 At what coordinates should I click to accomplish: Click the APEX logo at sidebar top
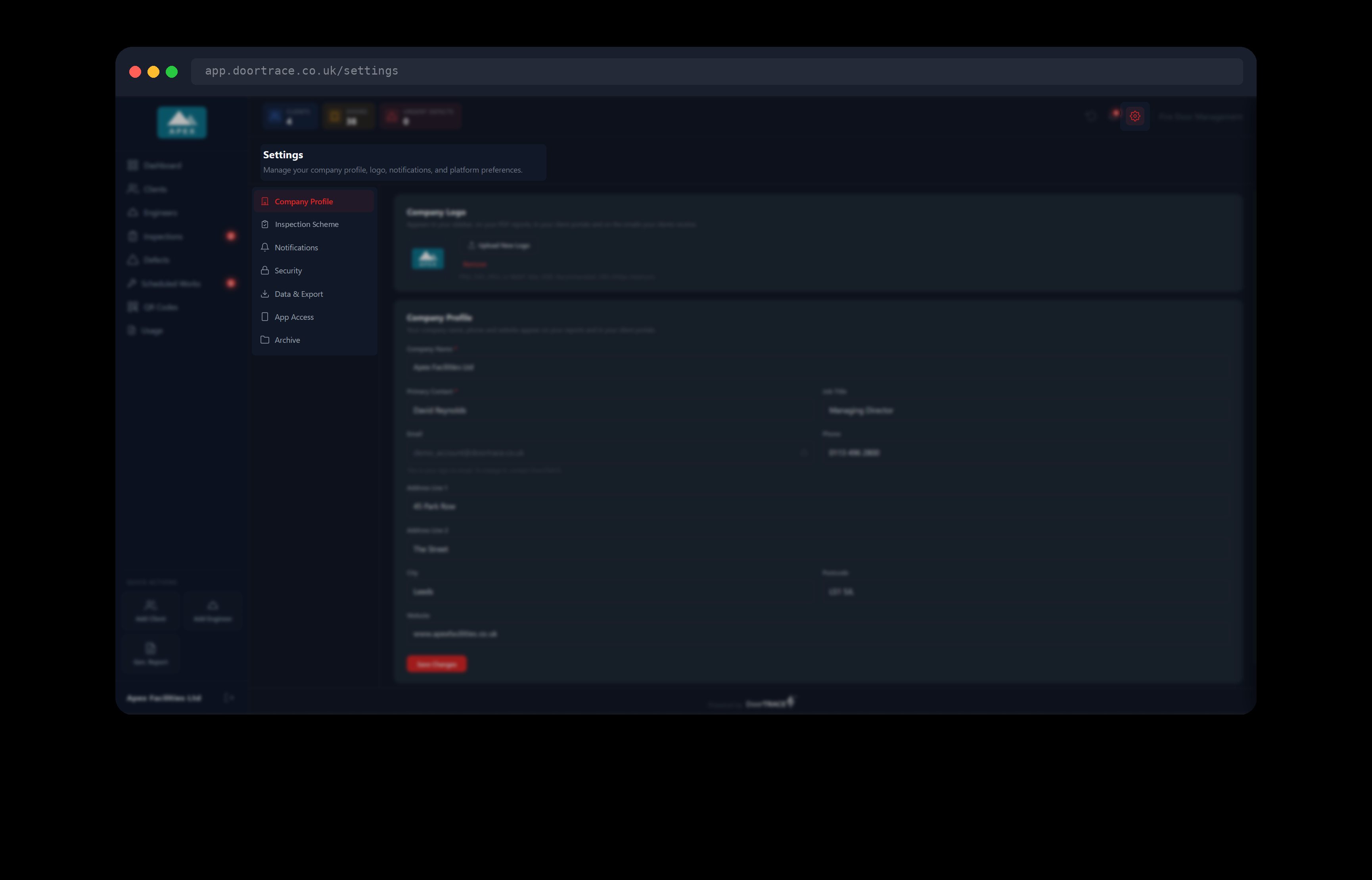(182, 122)
